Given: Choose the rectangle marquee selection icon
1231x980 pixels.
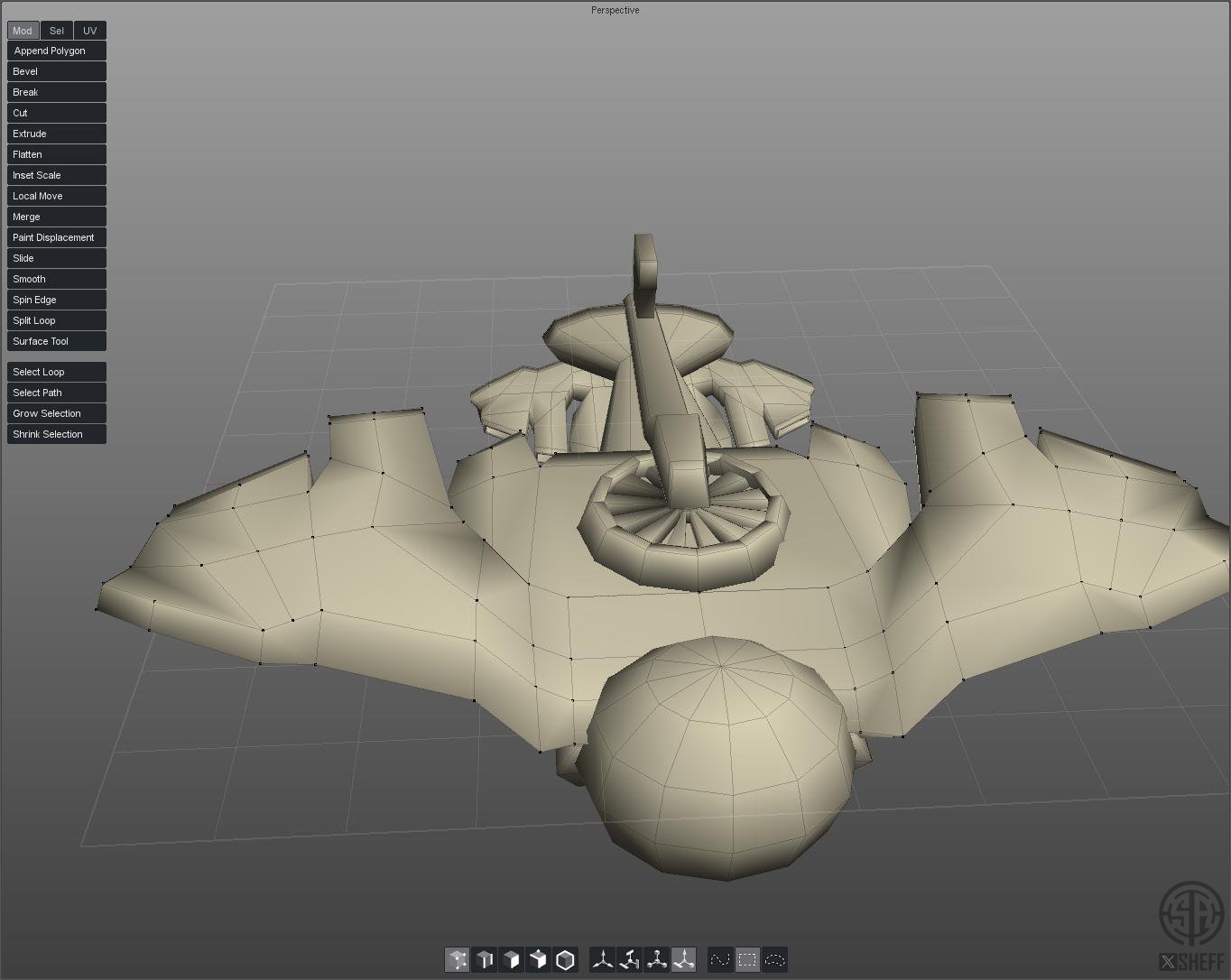Looking at the screenshot, I should tap(747, 960).
